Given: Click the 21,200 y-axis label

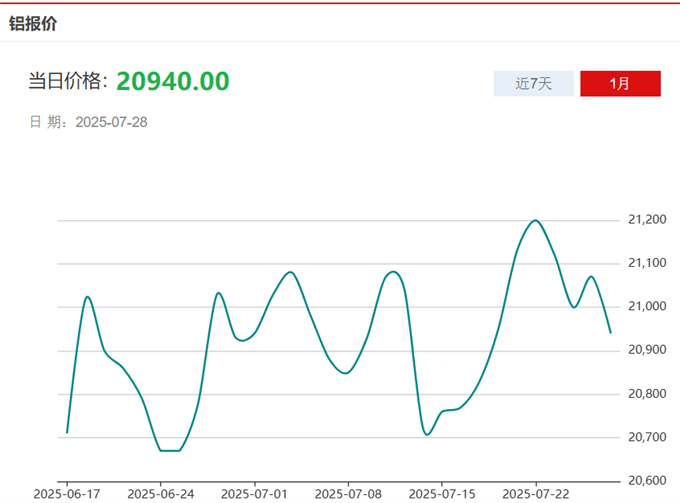Looking at the screenshot, I should tap(646, 219).
